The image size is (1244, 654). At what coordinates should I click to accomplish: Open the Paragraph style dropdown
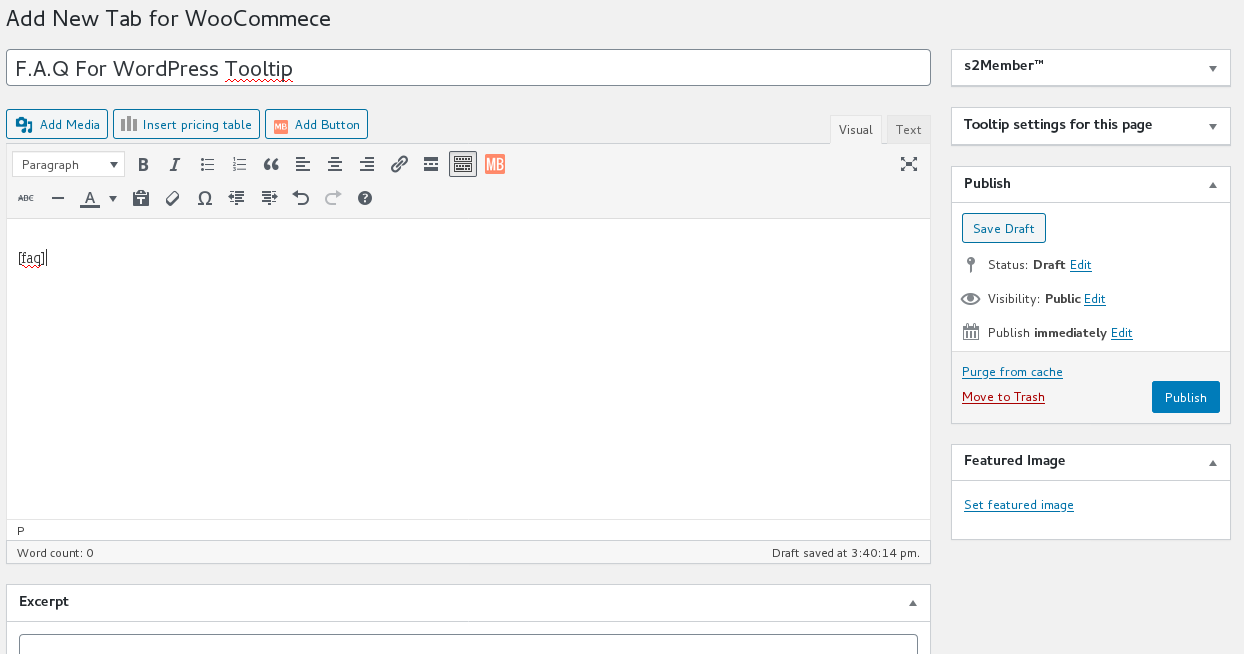click(67, 164)
